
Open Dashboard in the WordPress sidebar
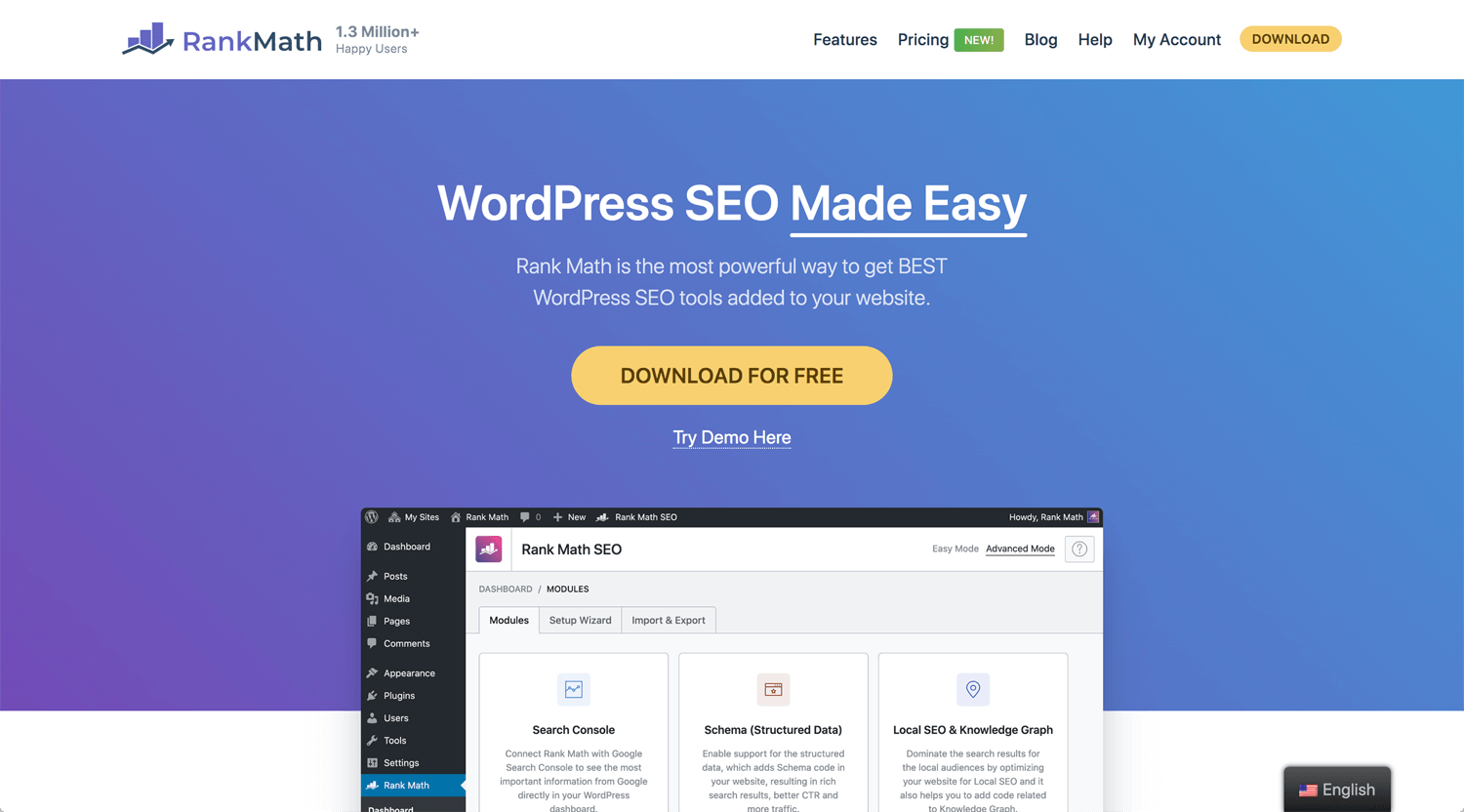tap(407, 547)
